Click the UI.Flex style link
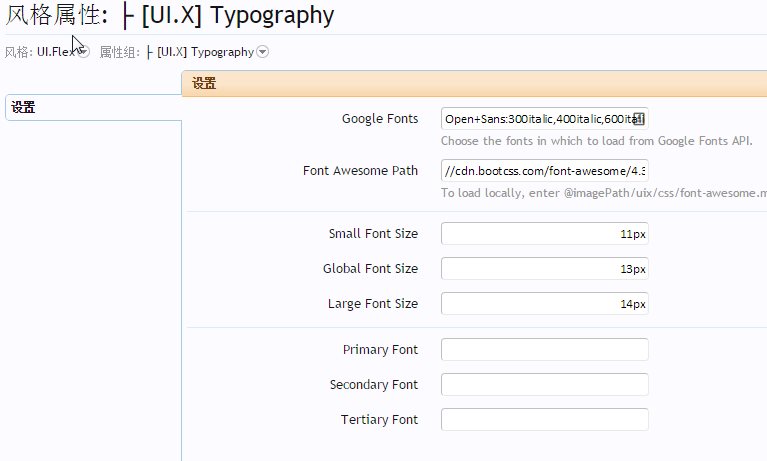 pyautogui.click(x=55, y=52)
